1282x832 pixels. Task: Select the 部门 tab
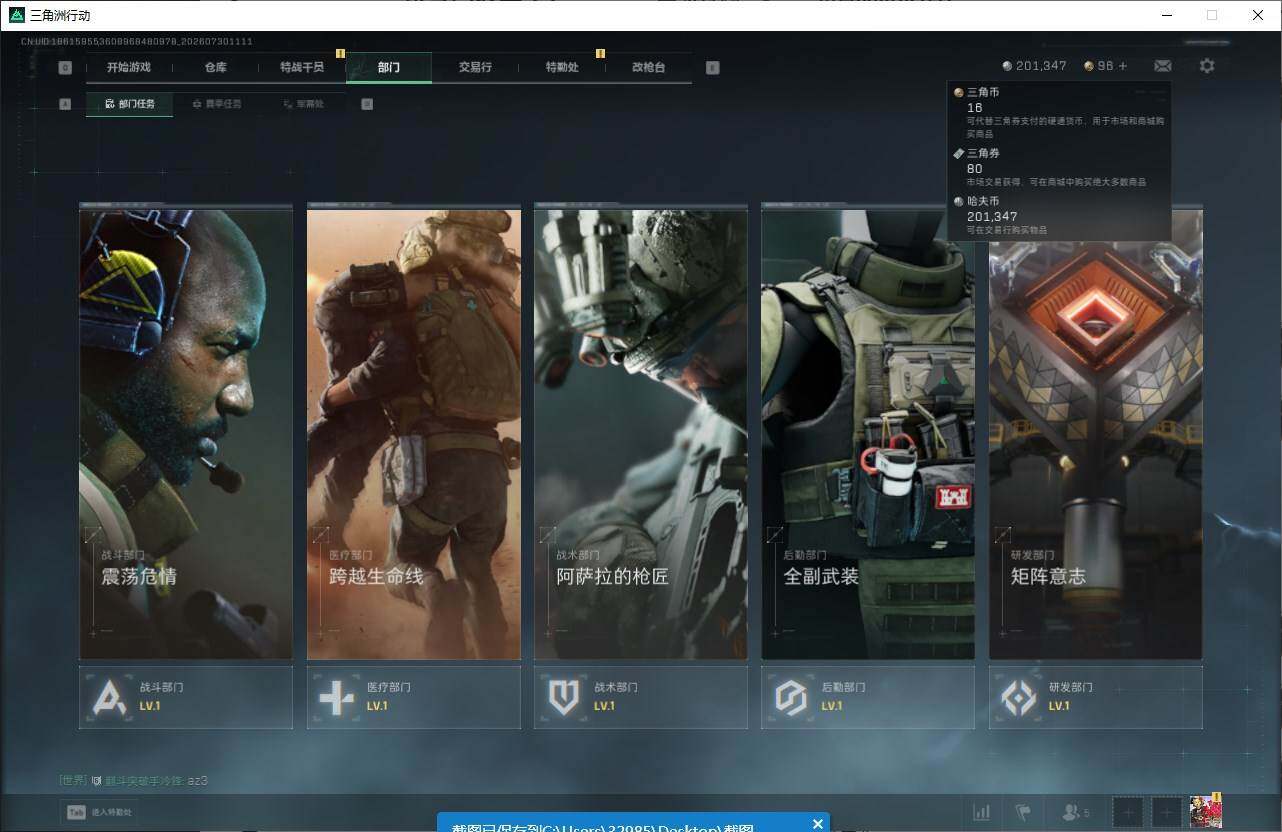click(x=389, y=67)
